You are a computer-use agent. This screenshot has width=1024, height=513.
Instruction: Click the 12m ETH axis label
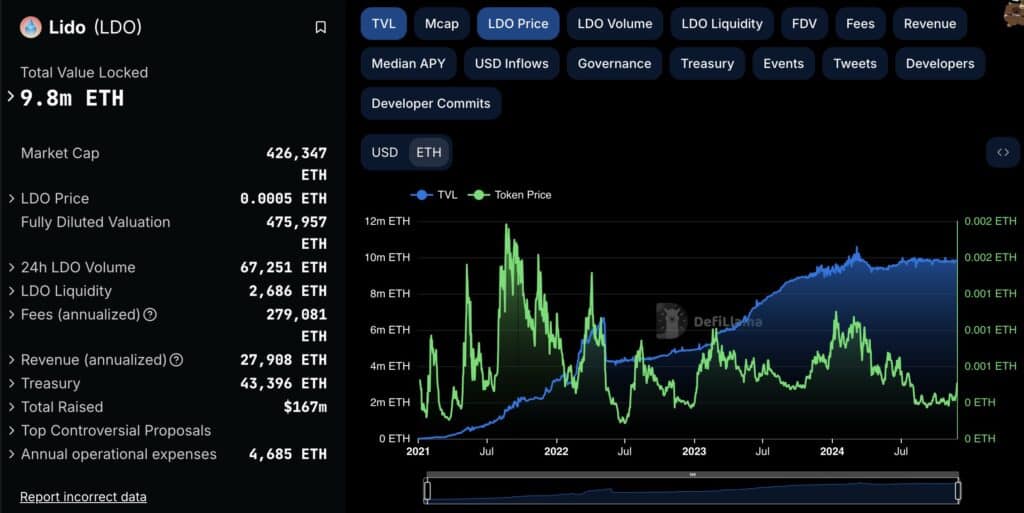387,221
